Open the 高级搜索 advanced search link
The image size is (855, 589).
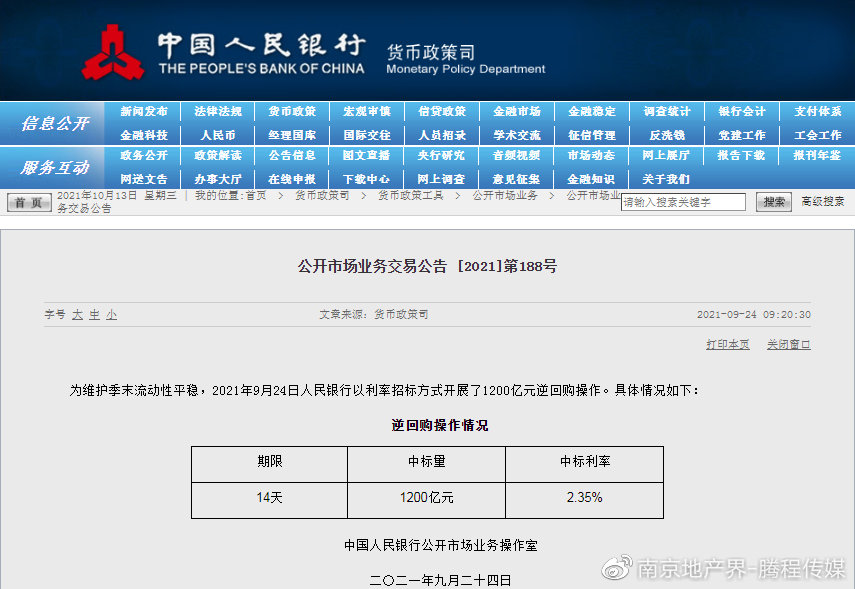click(x=823, y=201)
